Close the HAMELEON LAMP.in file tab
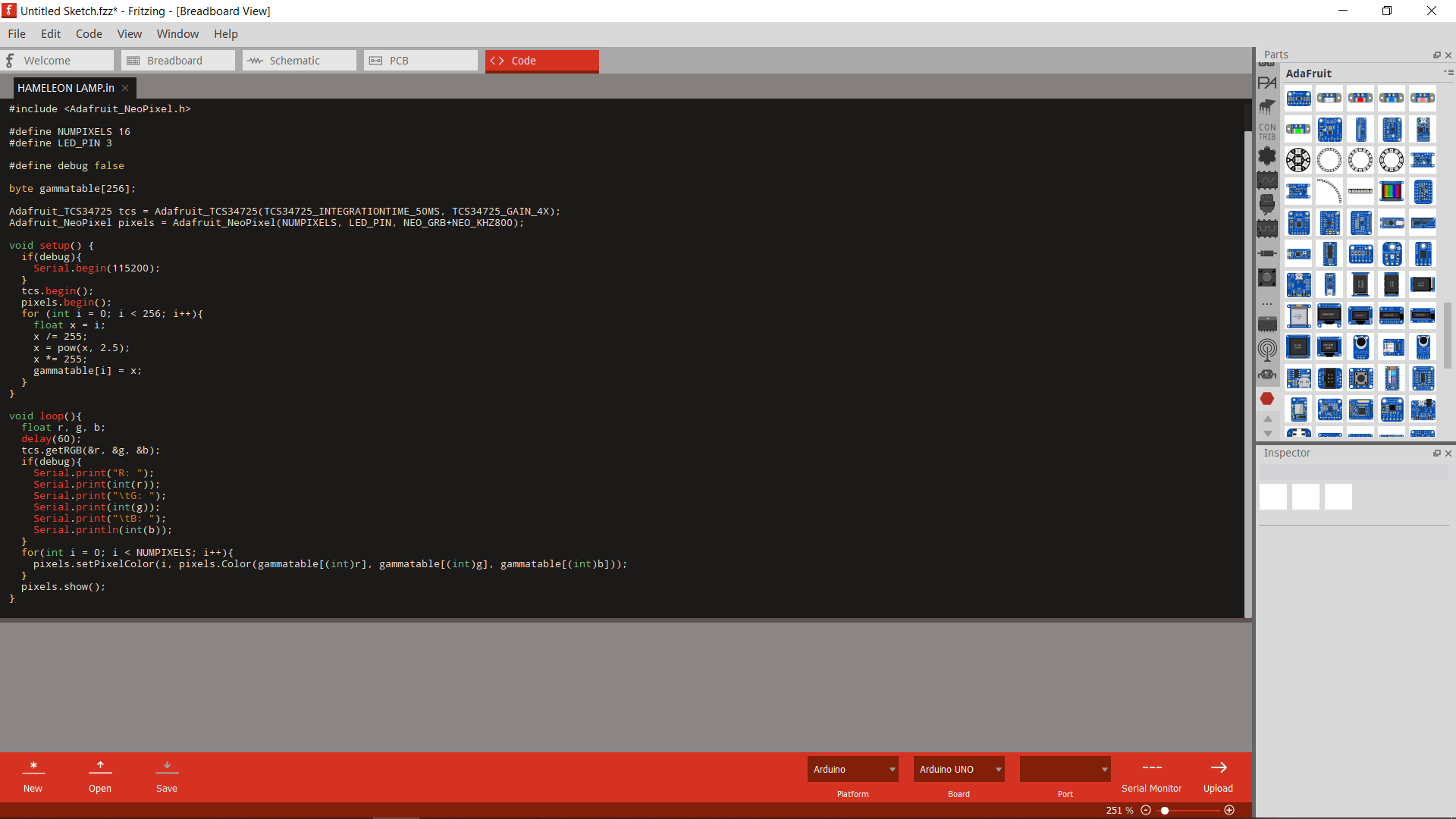This screenshot has height=819, width=1456. point(125,88)
